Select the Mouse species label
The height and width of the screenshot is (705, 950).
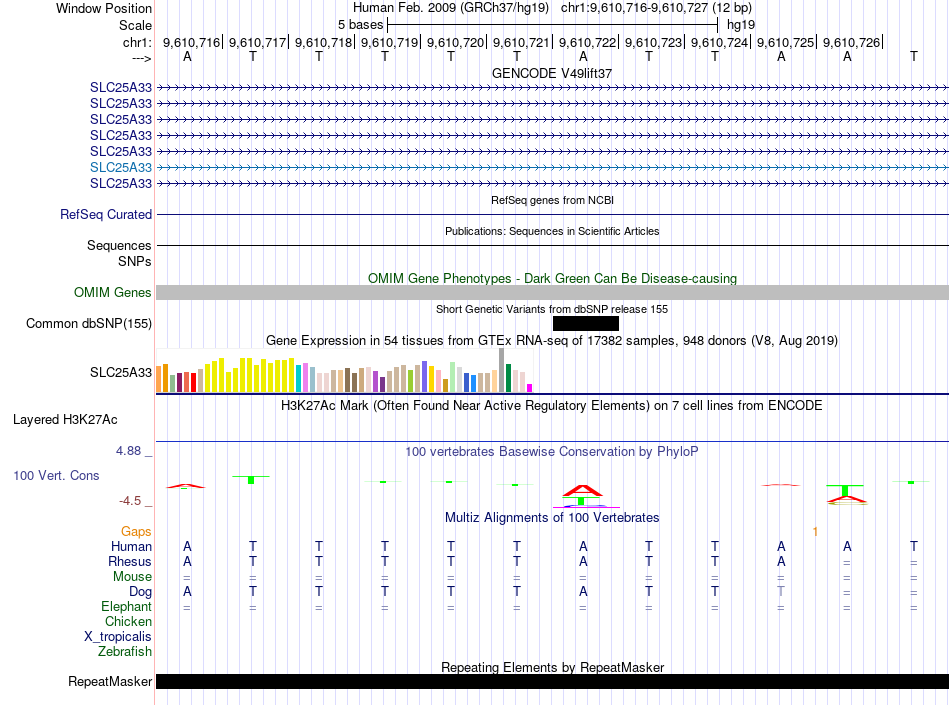click(132, 577)
